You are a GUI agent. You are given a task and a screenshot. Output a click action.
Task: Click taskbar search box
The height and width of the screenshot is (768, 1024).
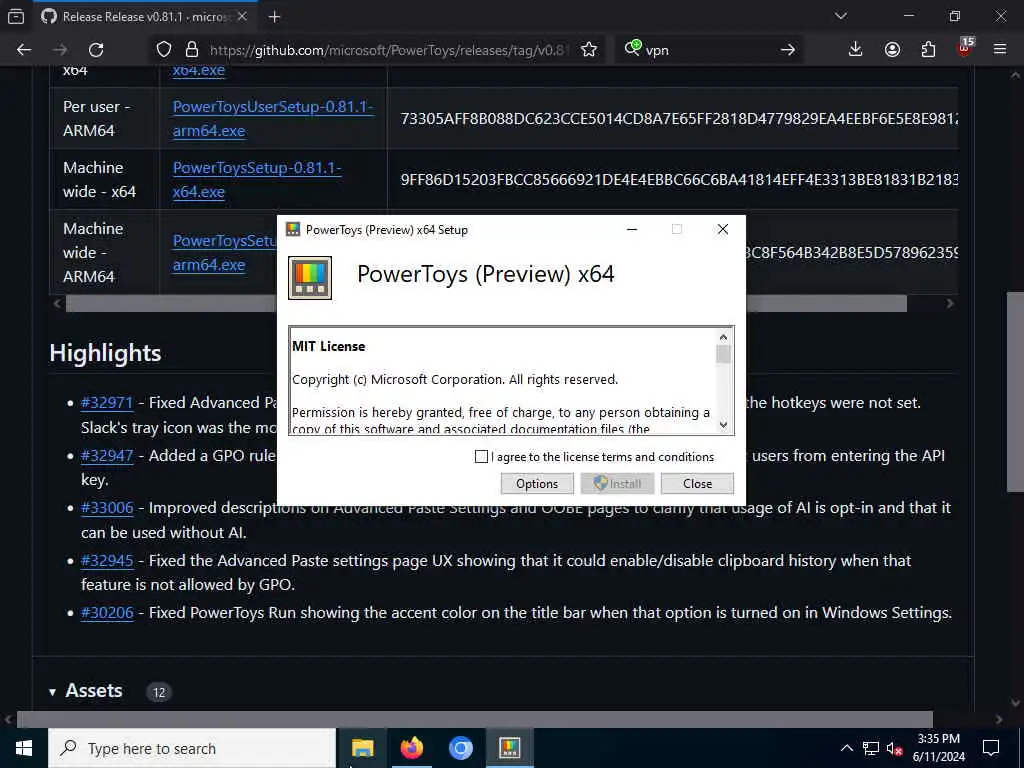(192, 748)
